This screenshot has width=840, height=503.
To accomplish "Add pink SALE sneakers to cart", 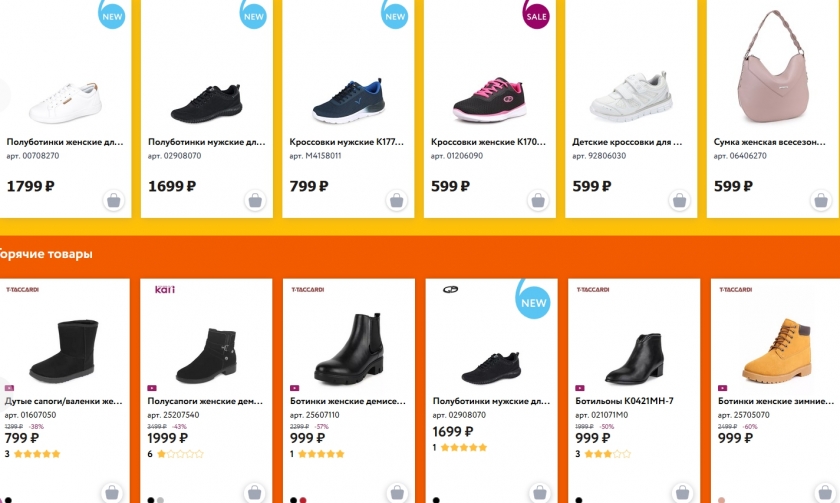I will coord(538,201).
